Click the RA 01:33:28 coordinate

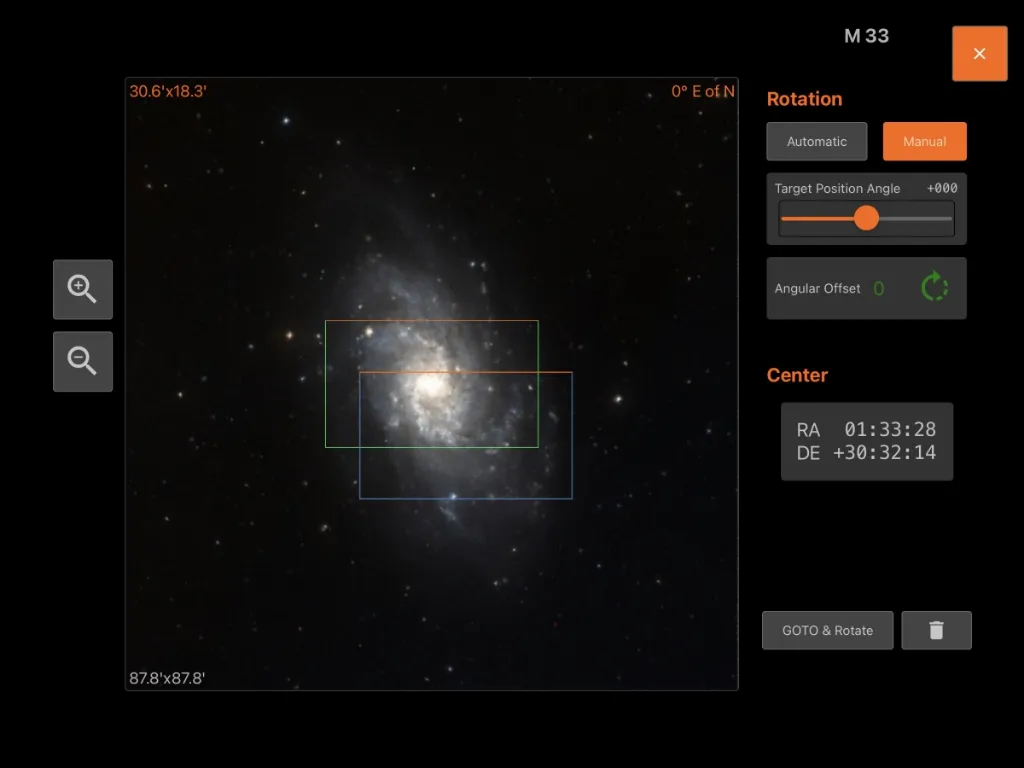(x=866, y=430)
